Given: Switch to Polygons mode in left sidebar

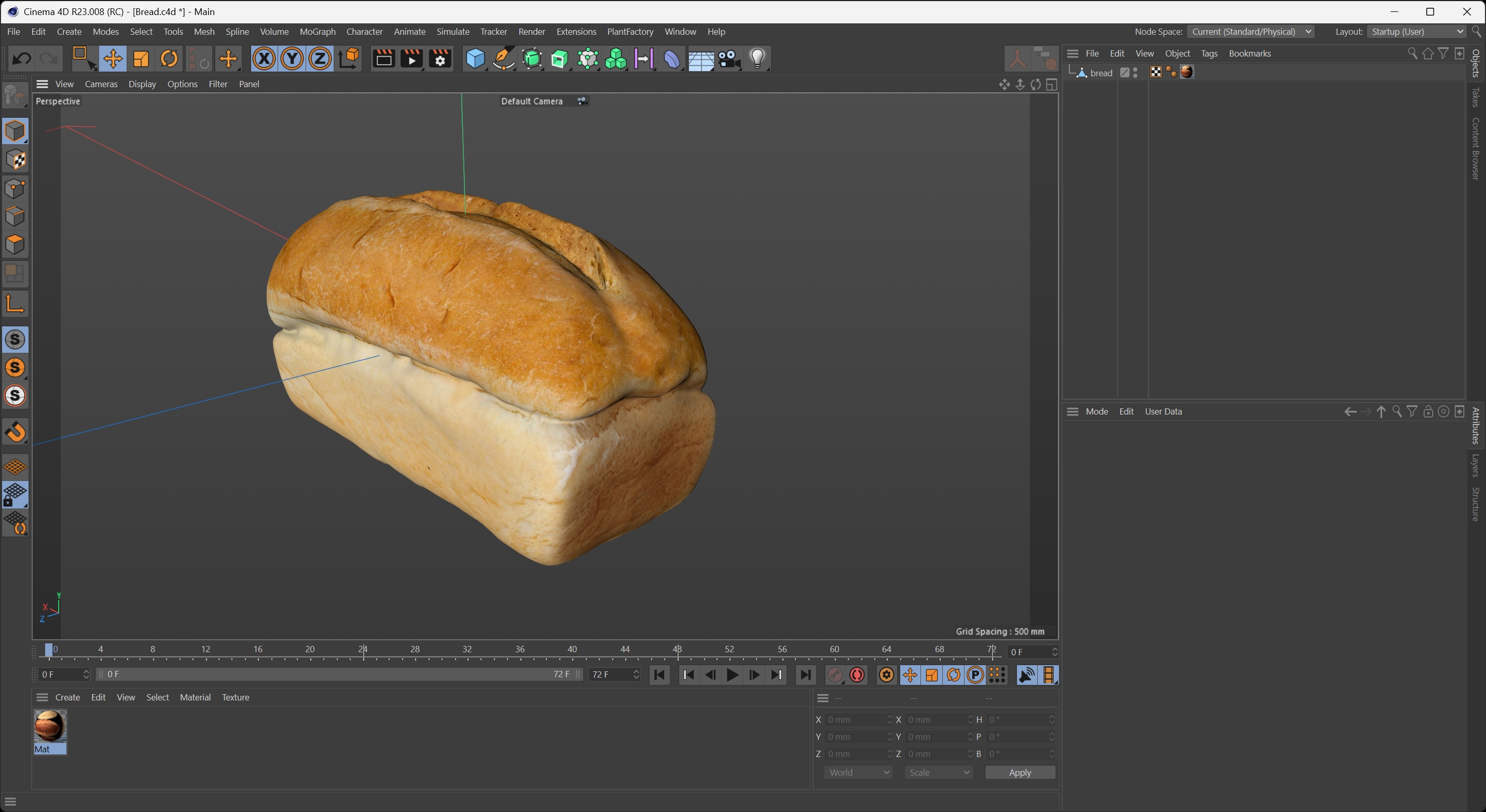Looking at the screenshot, I should point(15,244).
